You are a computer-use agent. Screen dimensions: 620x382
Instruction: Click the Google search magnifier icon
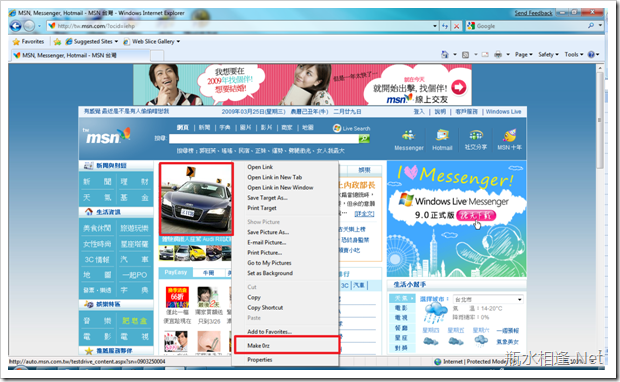pos(591,26)
